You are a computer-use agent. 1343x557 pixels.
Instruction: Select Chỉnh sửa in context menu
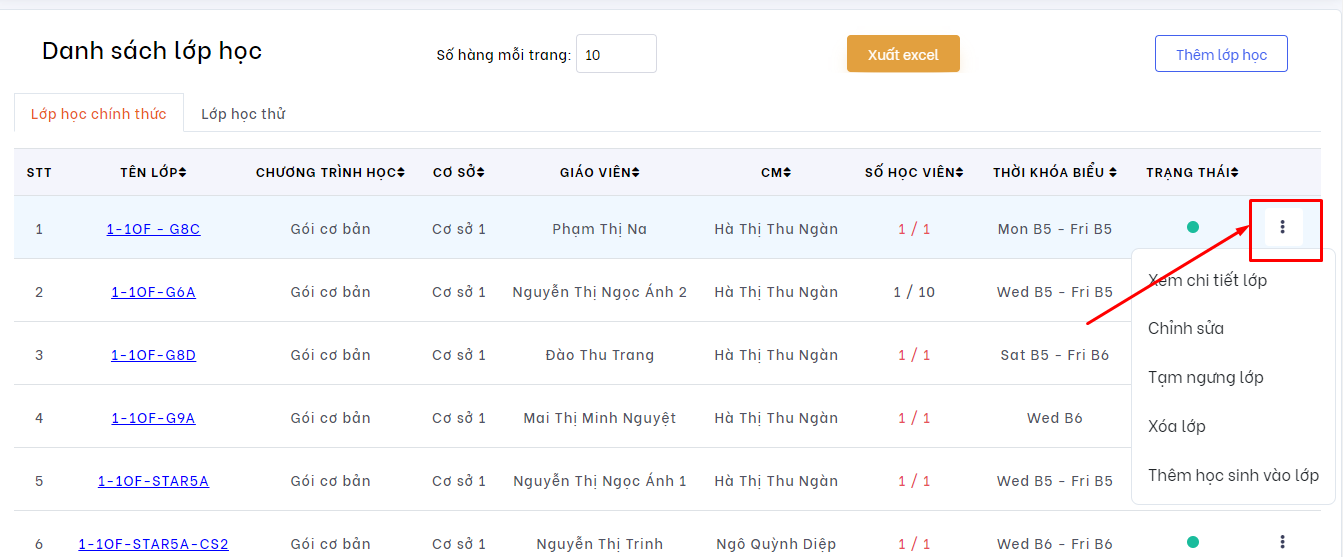(1186, 329)
